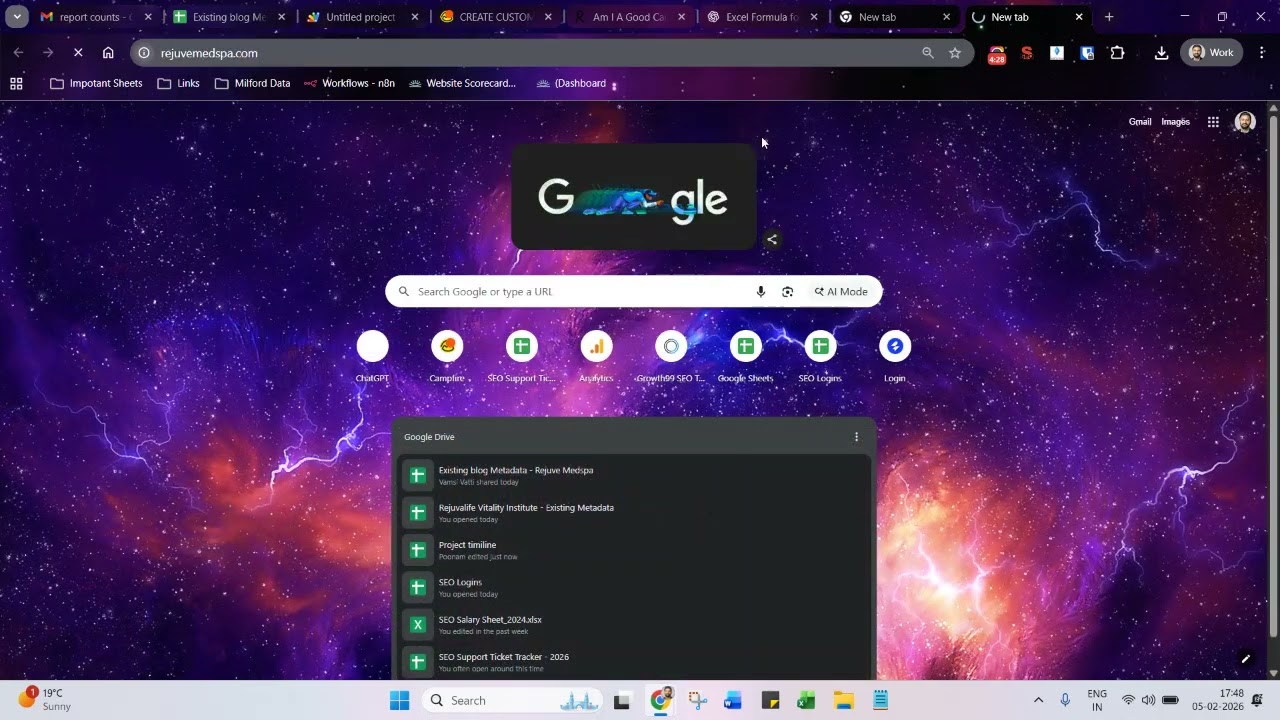Expand the tab search dropdown arrow

click(x=17, y=17)
